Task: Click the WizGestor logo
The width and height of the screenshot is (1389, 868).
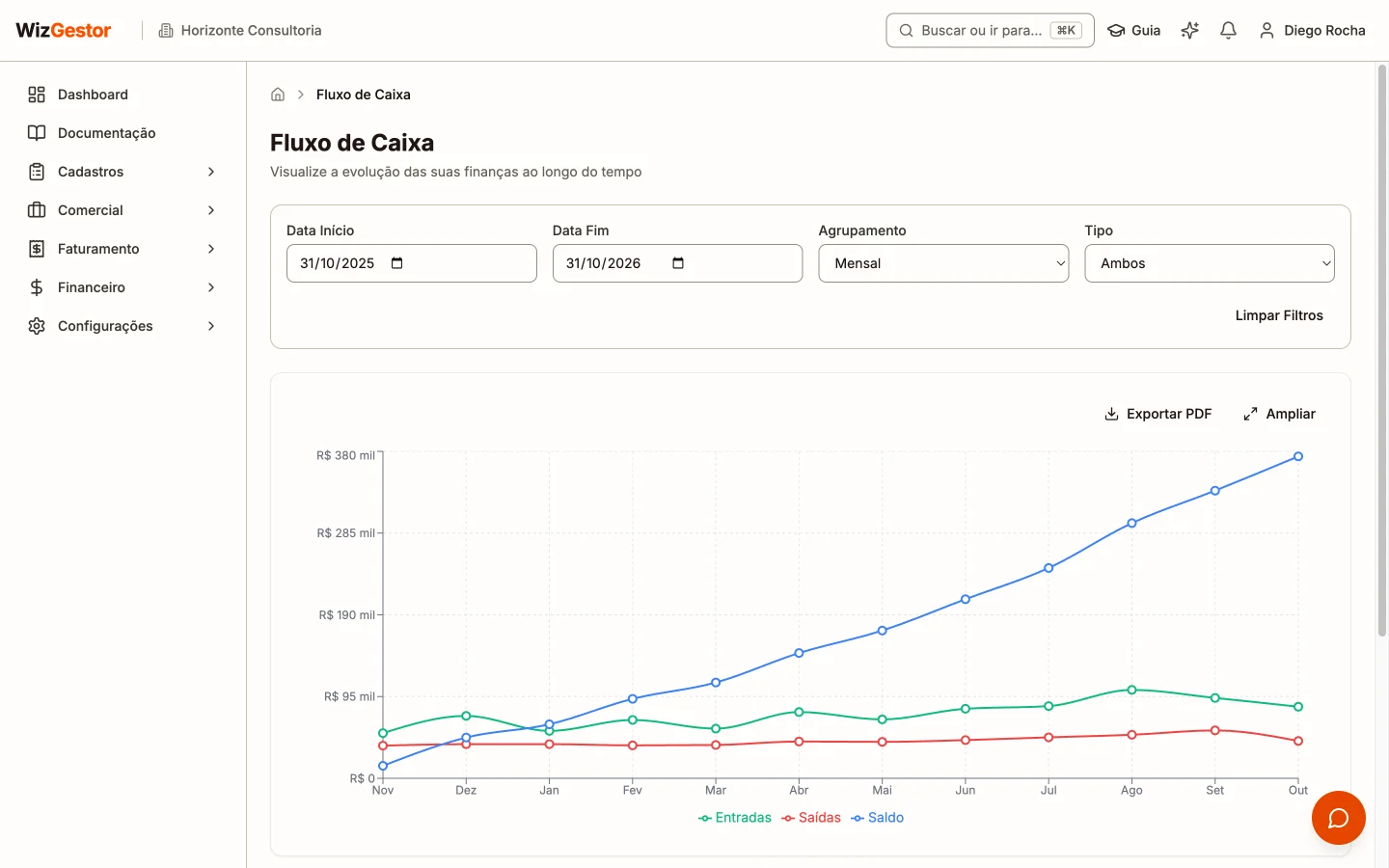Action: (x=64, y=30)
